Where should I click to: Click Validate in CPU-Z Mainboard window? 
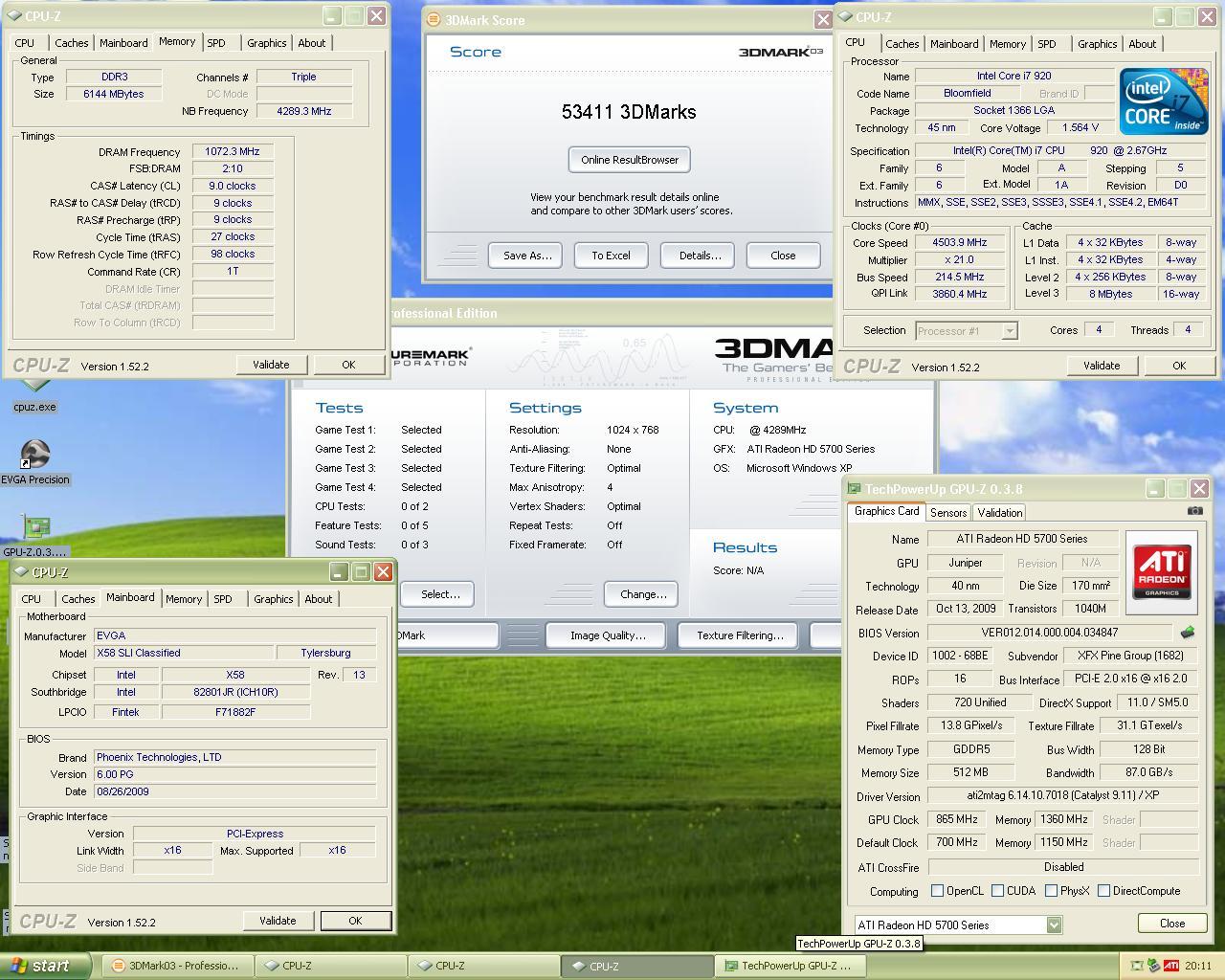[278, 921]
